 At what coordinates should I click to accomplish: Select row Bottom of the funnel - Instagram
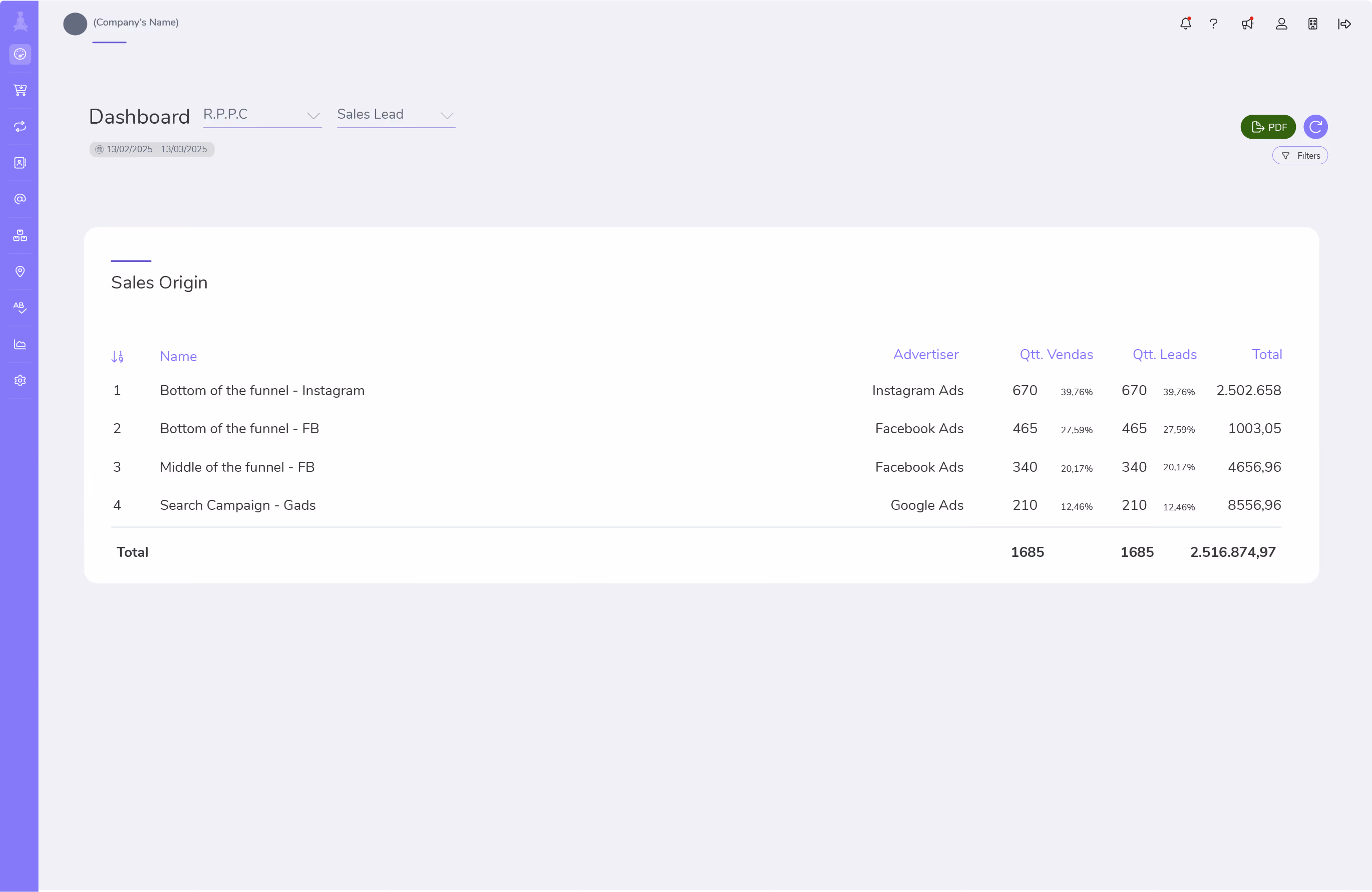(696, 390)
